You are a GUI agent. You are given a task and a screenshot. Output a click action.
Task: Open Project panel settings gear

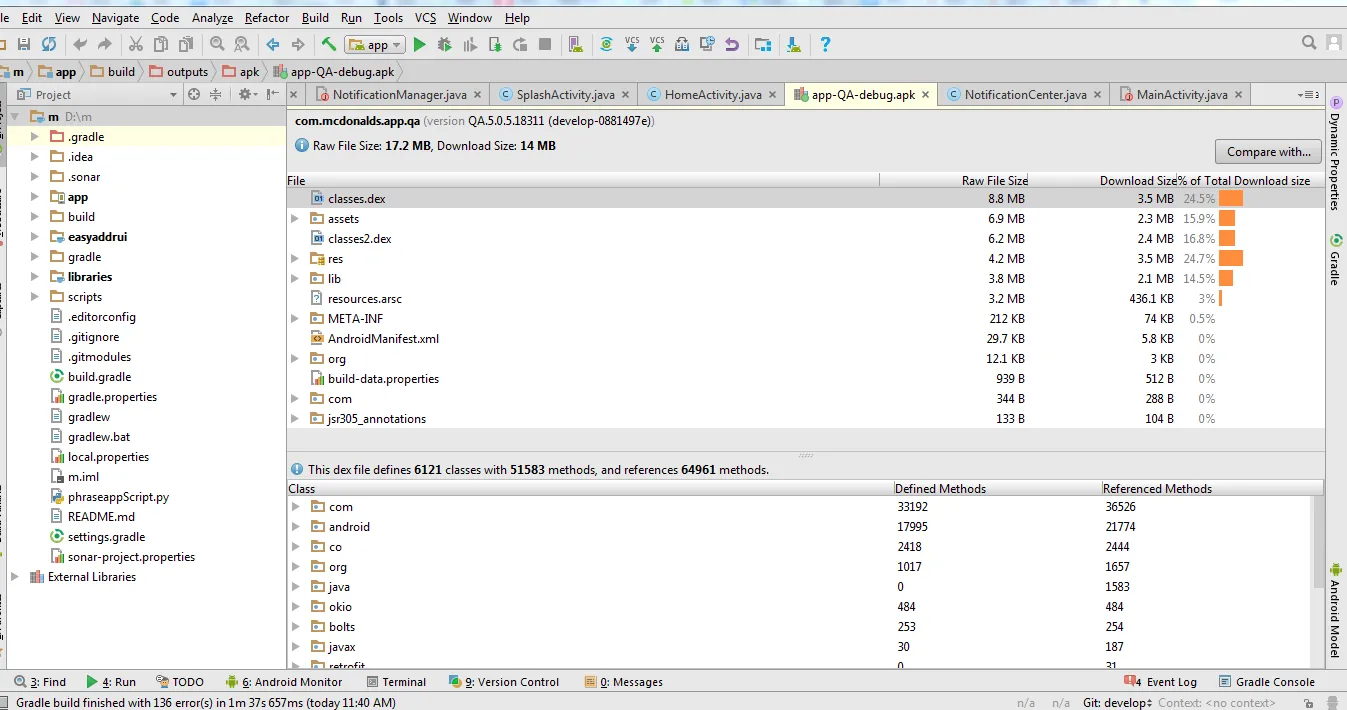(x=245, y=94)
